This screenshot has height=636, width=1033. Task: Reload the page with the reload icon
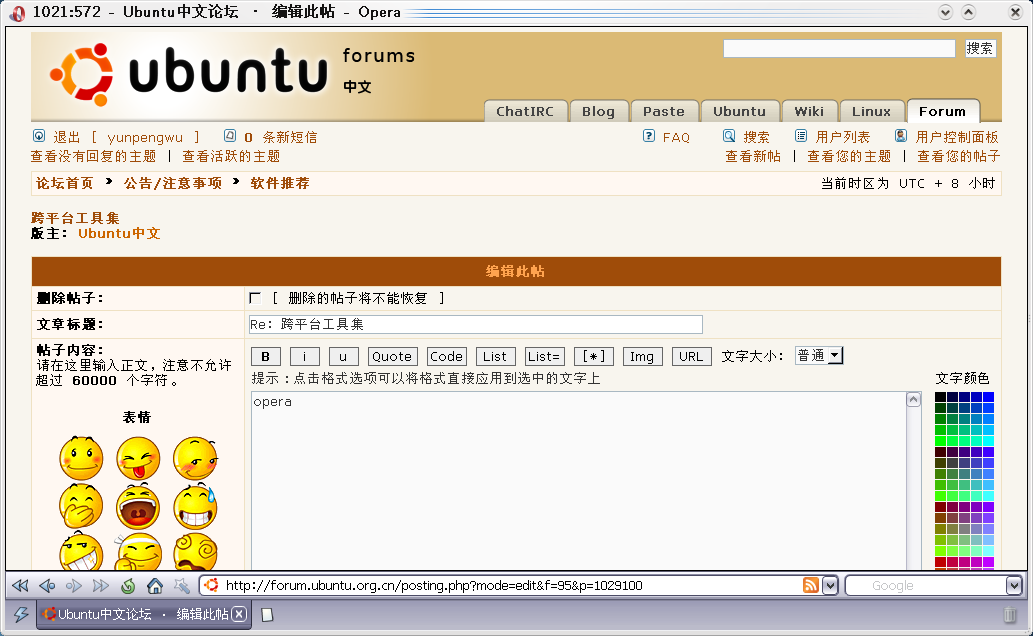[128, 585]
